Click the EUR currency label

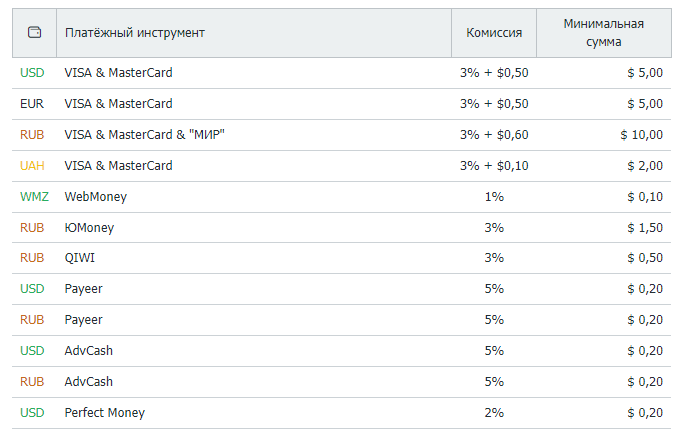tap(32, 104)
